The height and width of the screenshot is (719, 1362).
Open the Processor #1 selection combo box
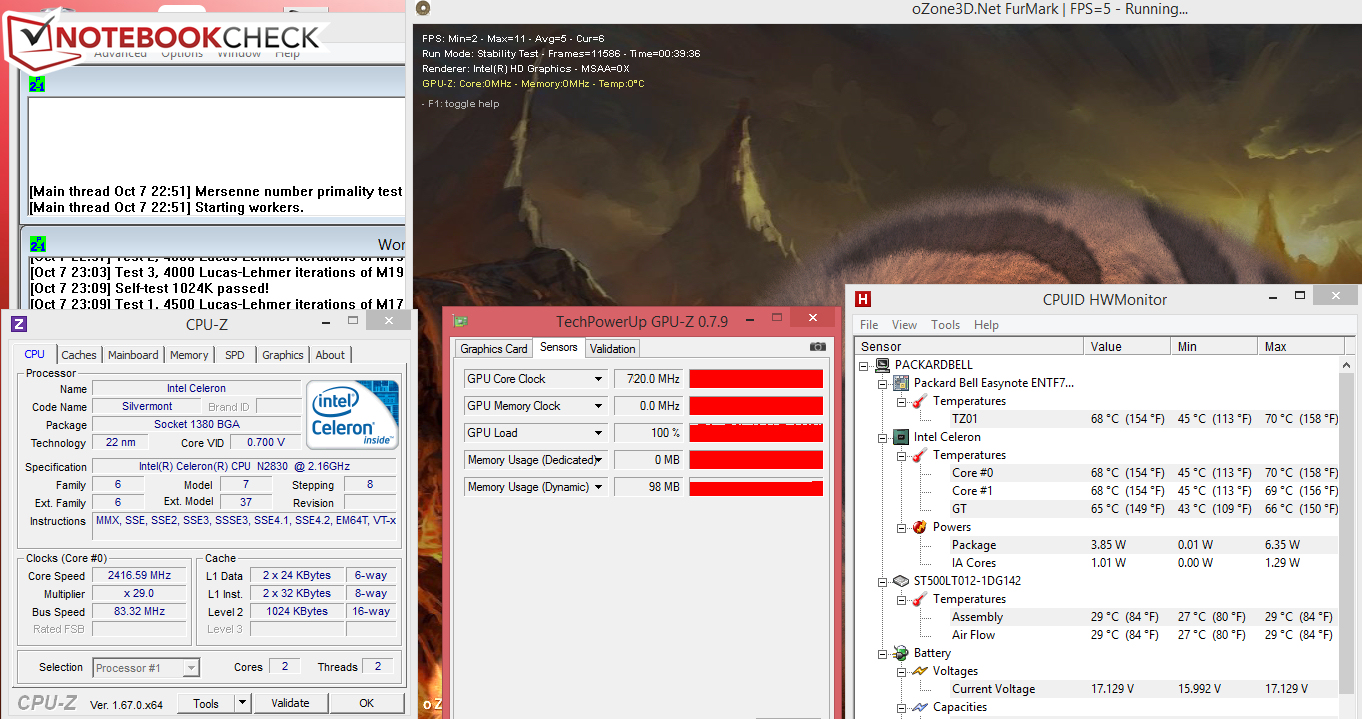(146, 667)
